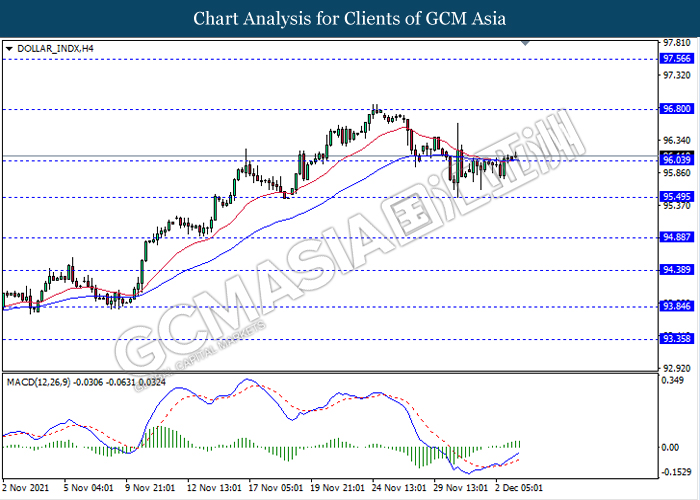Click the 95.495 price level label
The width and height of the screenshot is (700, 500).
click(x=677, y=197)
